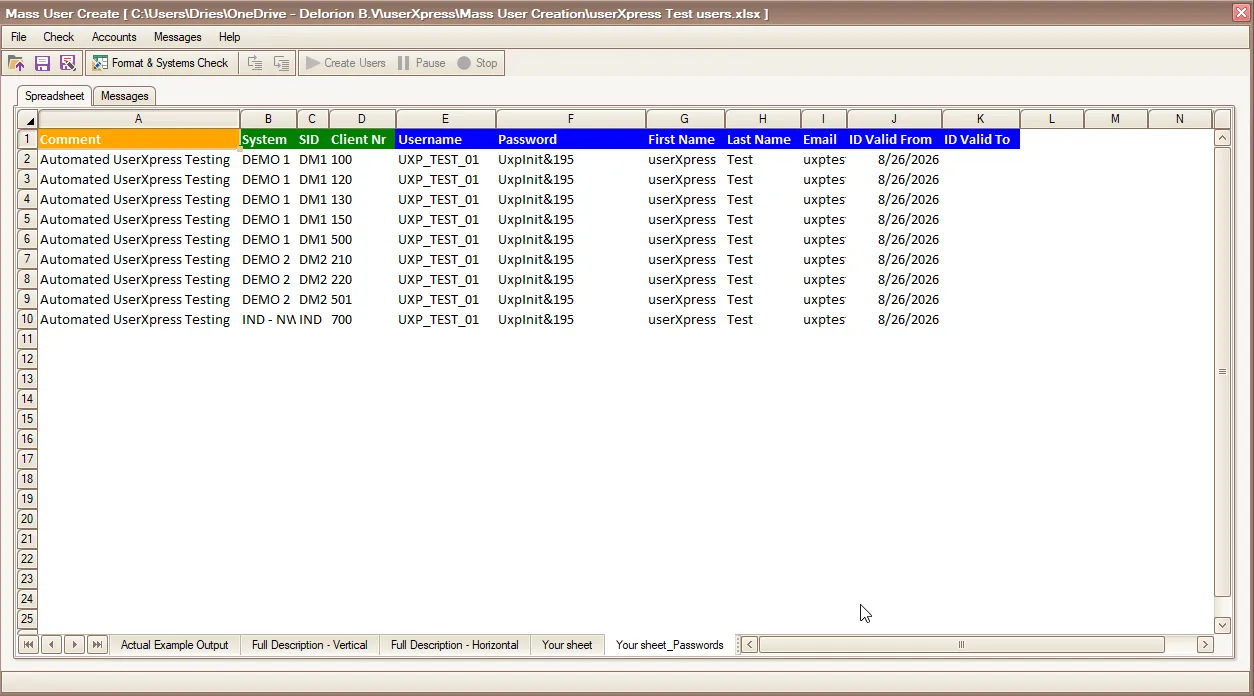
Task: Select column J header
Action: click(x=894, y=119)
